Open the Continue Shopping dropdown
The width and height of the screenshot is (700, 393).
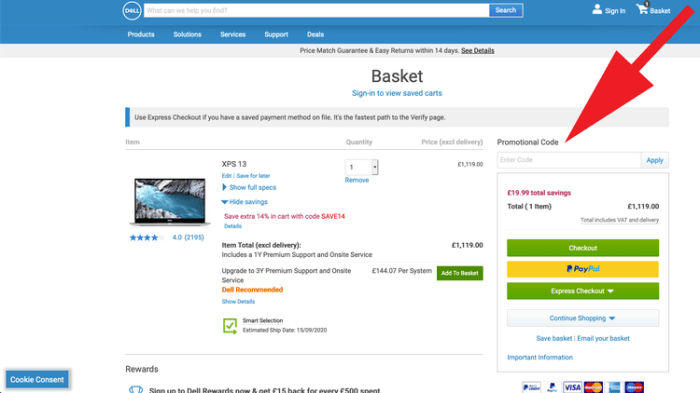coord(583,318)
